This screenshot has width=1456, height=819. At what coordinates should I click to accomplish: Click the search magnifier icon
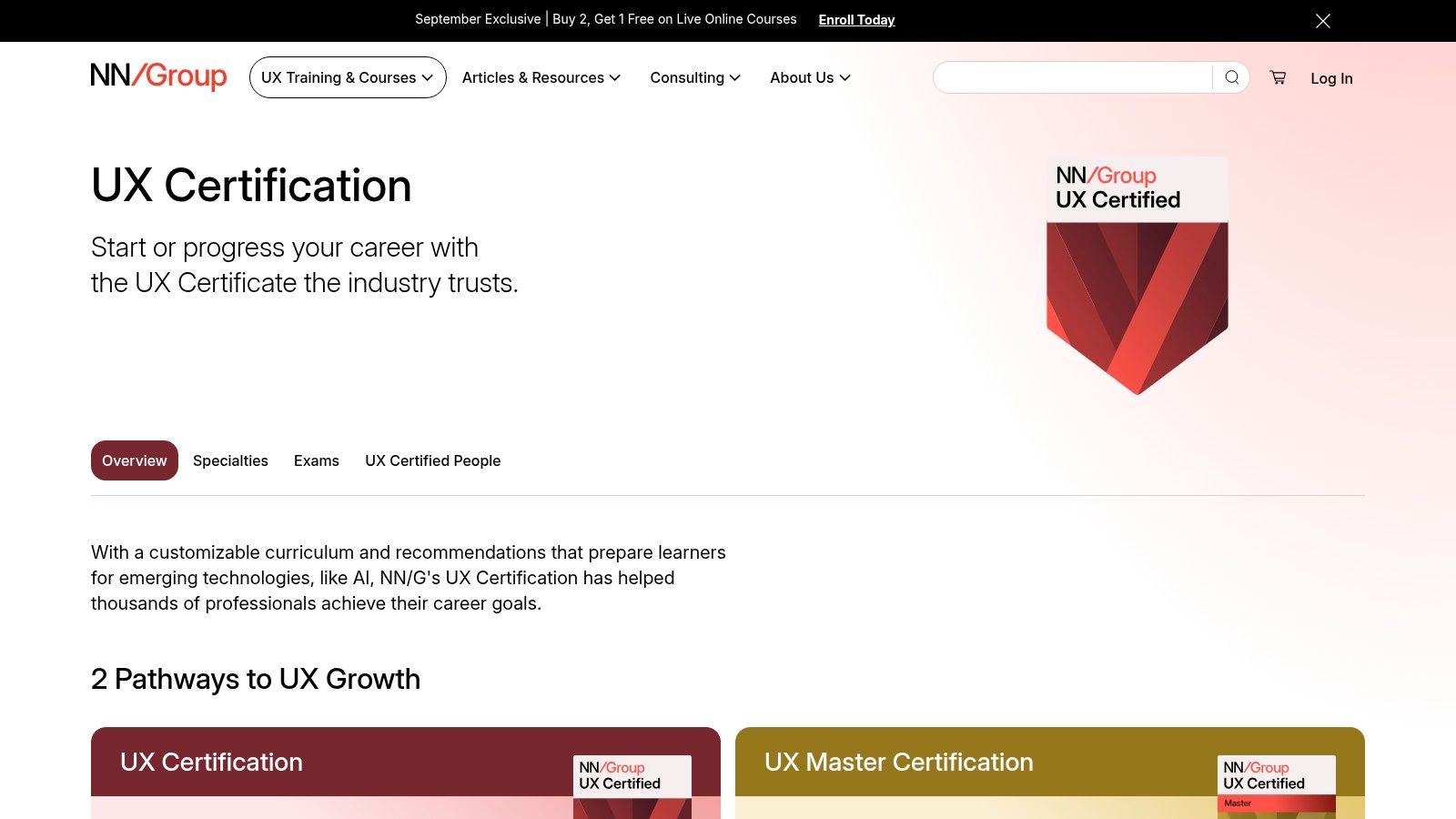[1232, 77]
